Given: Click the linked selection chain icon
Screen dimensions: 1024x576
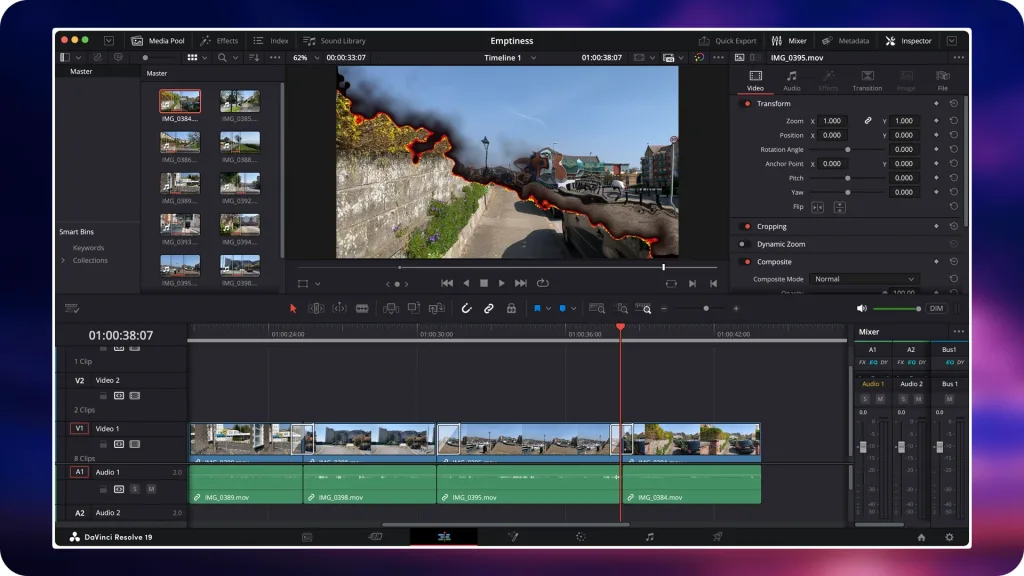Looking at the screenshot, I should (489, 309).
